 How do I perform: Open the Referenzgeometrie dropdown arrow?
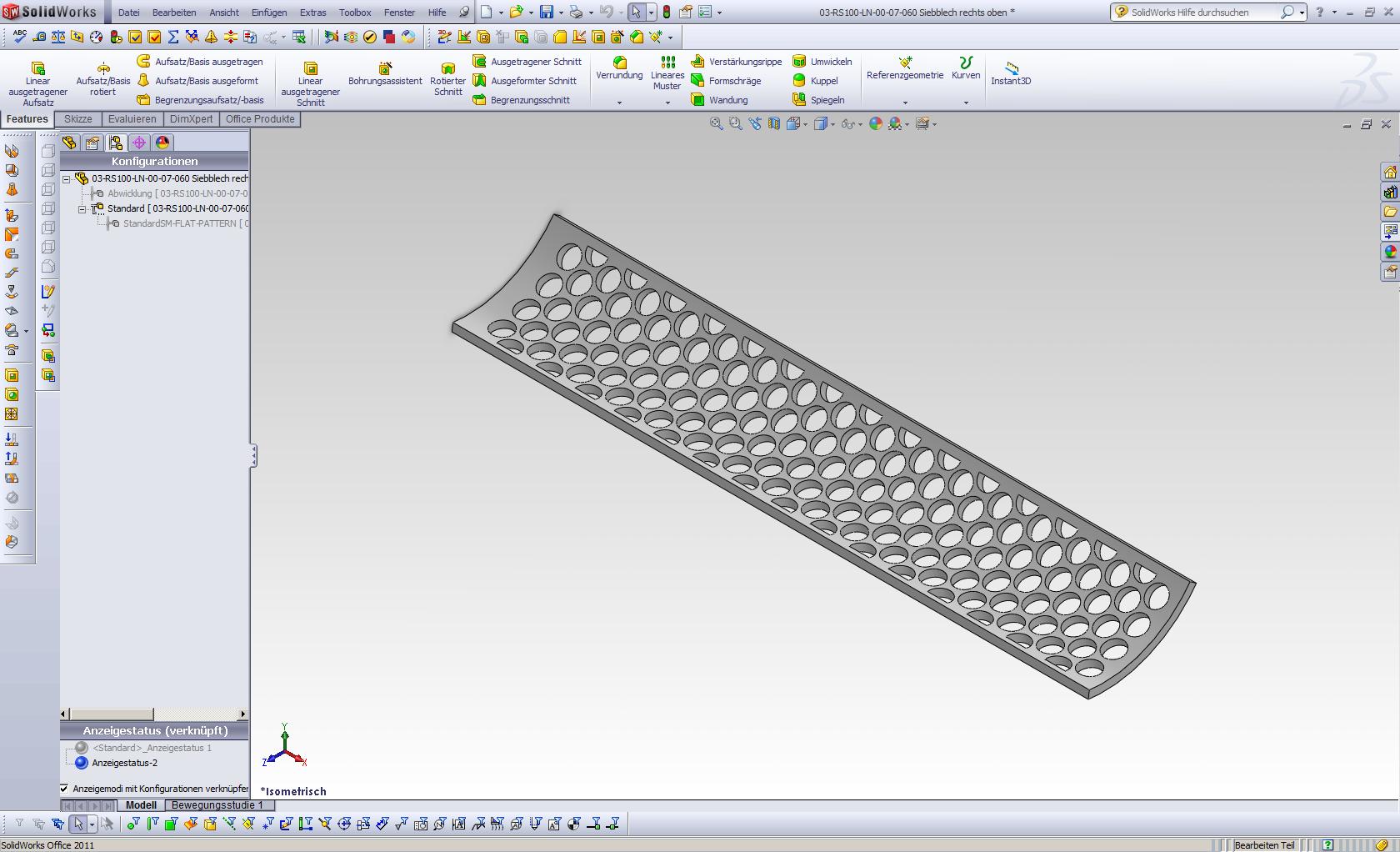[x=905, y=103]
